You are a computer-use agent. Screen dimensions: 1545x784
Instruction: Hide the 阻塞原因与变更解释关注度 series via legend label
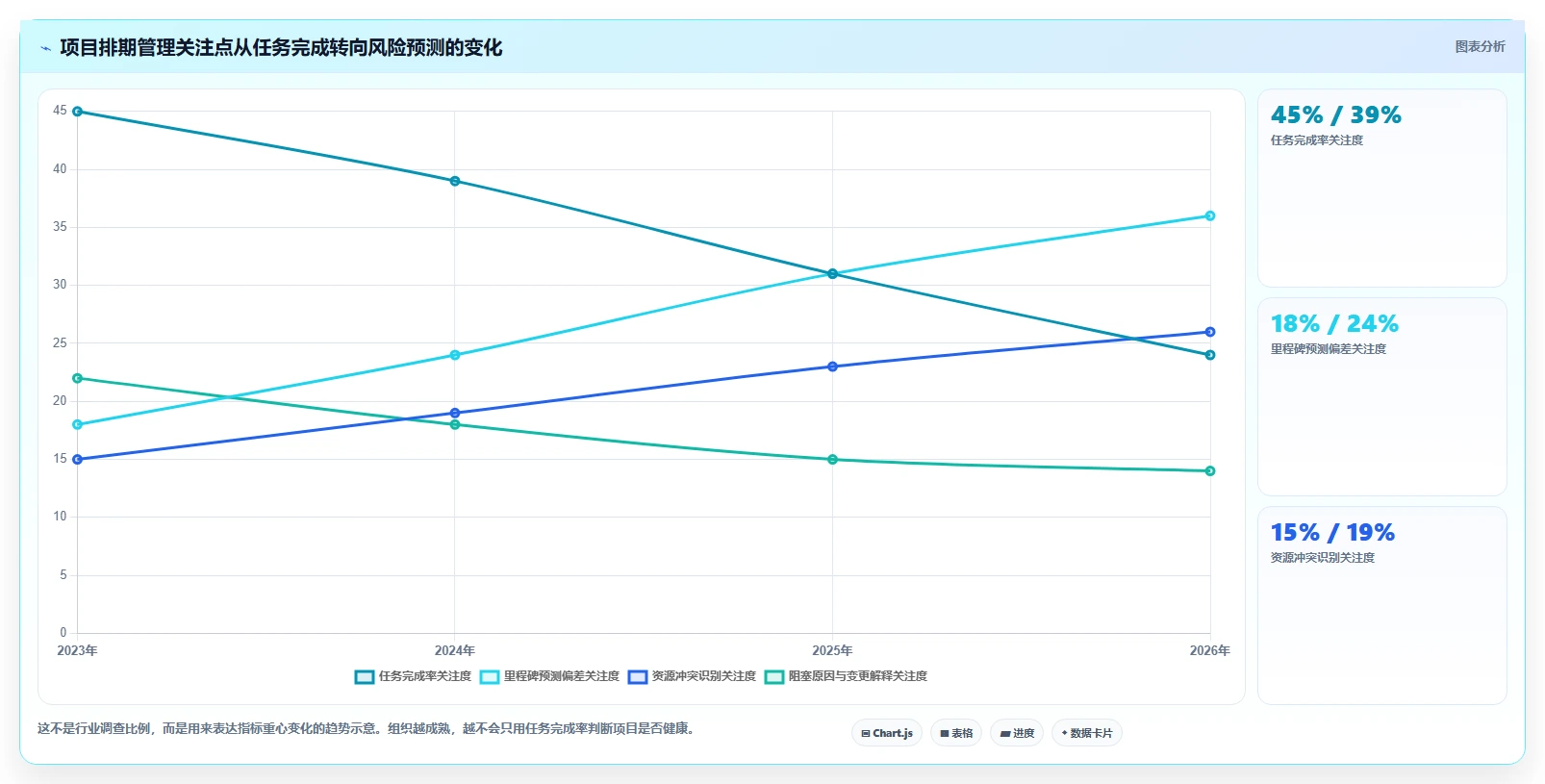click(x=858, y=676)
